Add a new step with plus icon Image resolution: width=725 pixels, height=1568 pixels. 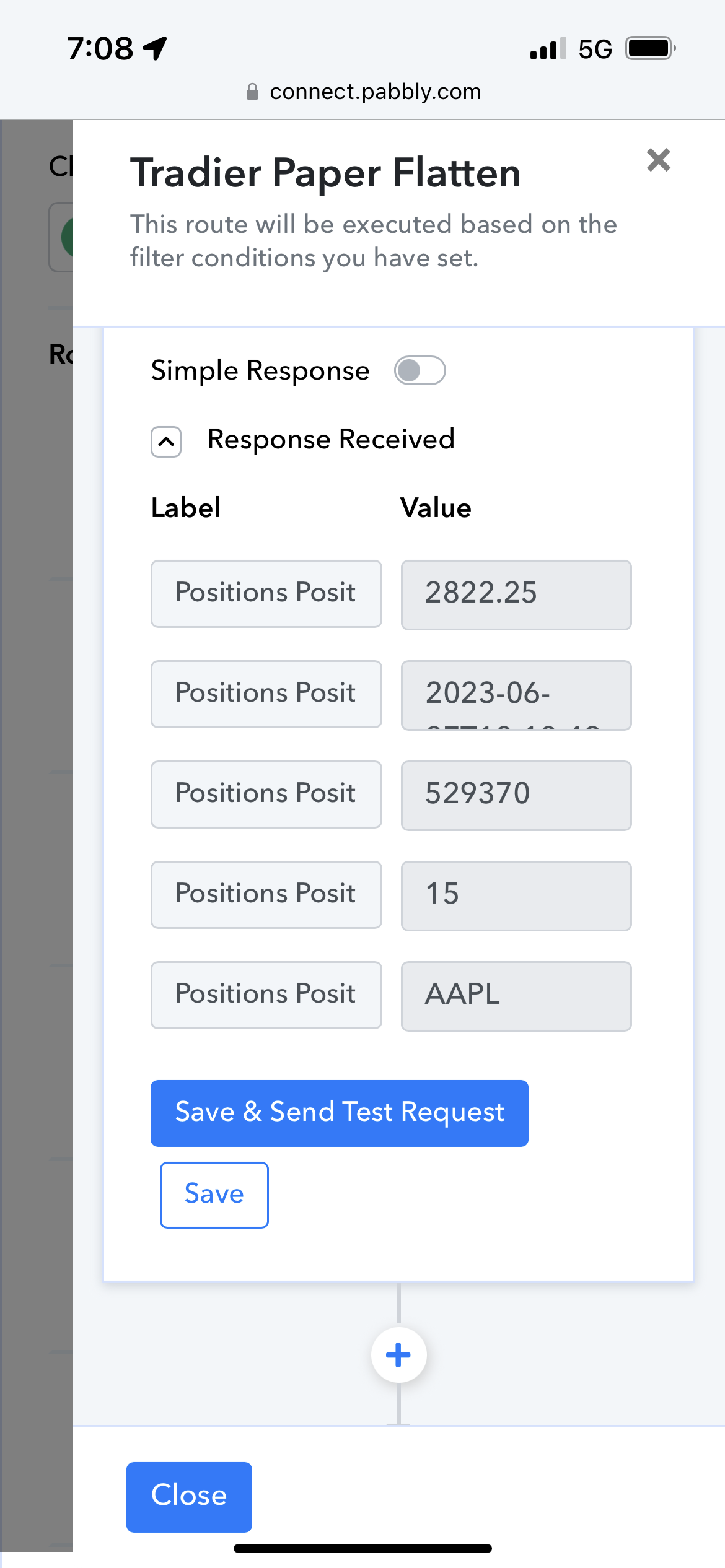point(398,1355)
